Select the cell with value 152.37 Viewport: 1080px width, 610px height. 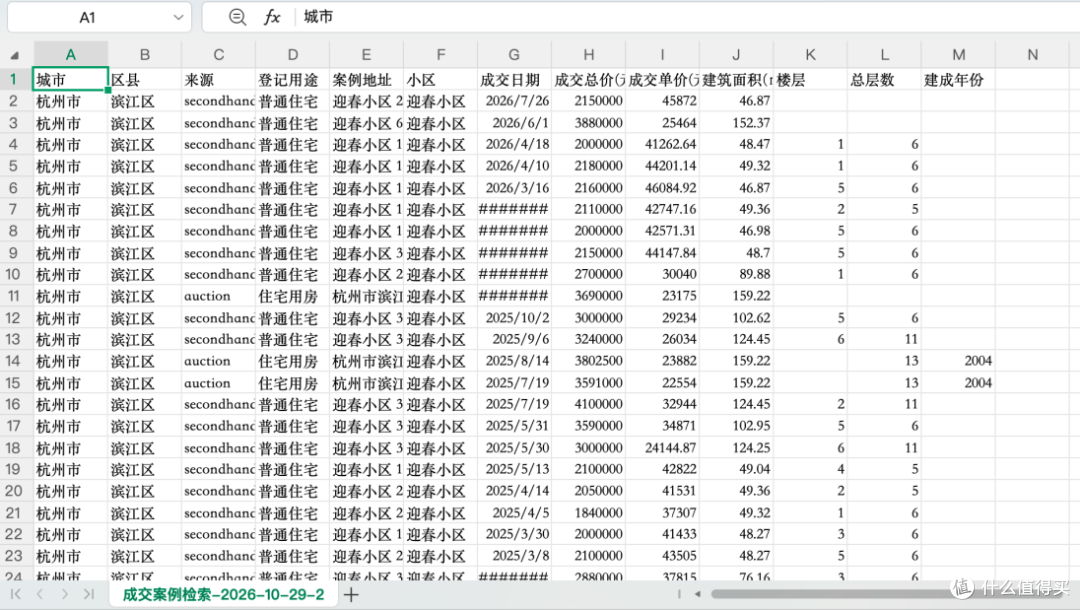(x=736, y=123)
